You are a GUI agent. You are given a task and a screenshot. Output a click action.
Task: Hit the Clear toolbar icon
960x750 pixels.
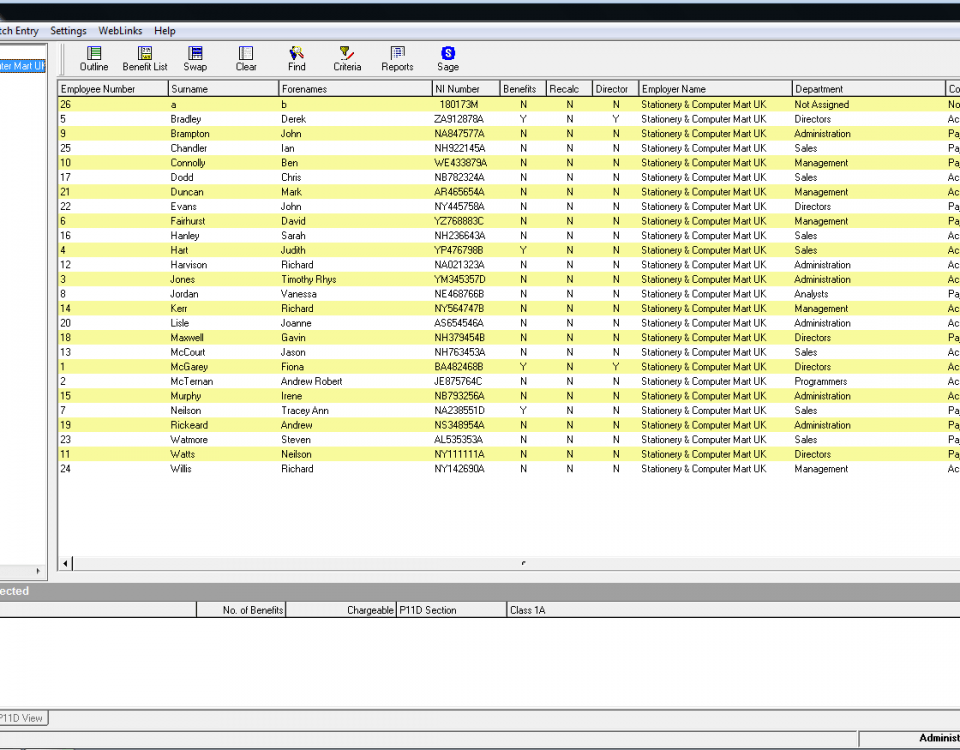tap(246, 59)
